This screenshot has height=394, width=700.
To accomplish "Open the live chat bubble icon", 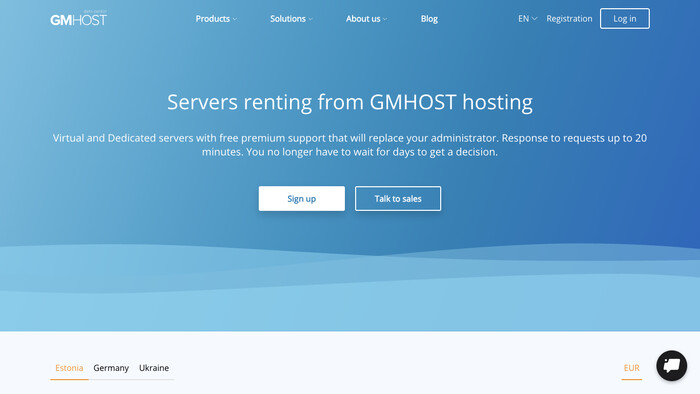I will coord(671,366).
